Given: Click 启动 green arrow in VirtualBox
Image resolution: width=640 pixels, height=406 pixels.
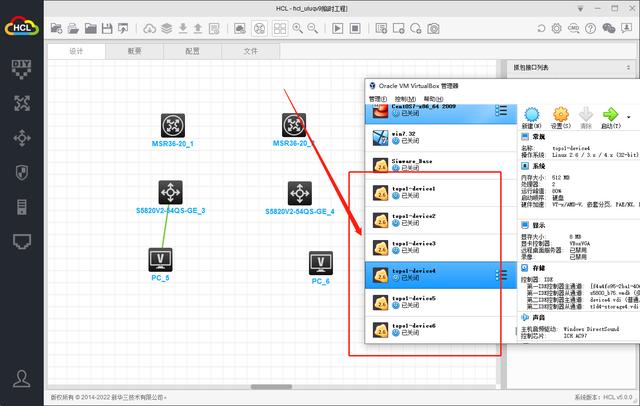Looking at the screenshot, I should 611,118.
